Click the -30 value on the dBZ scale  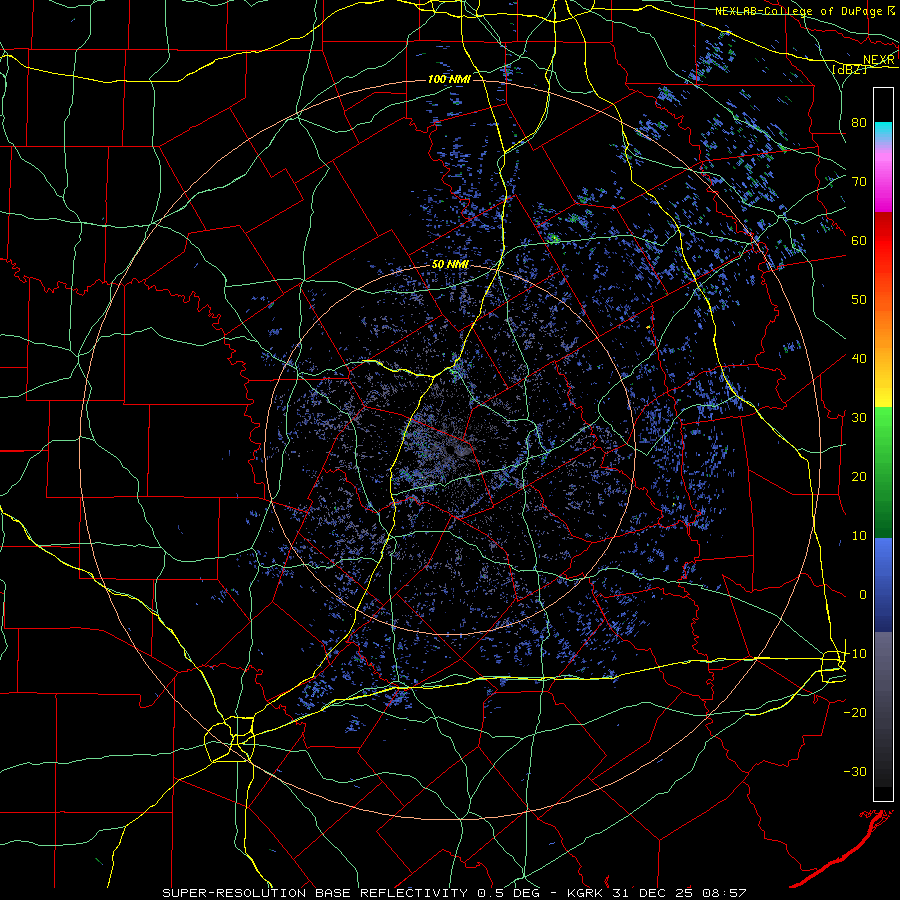tap(855, 771)
